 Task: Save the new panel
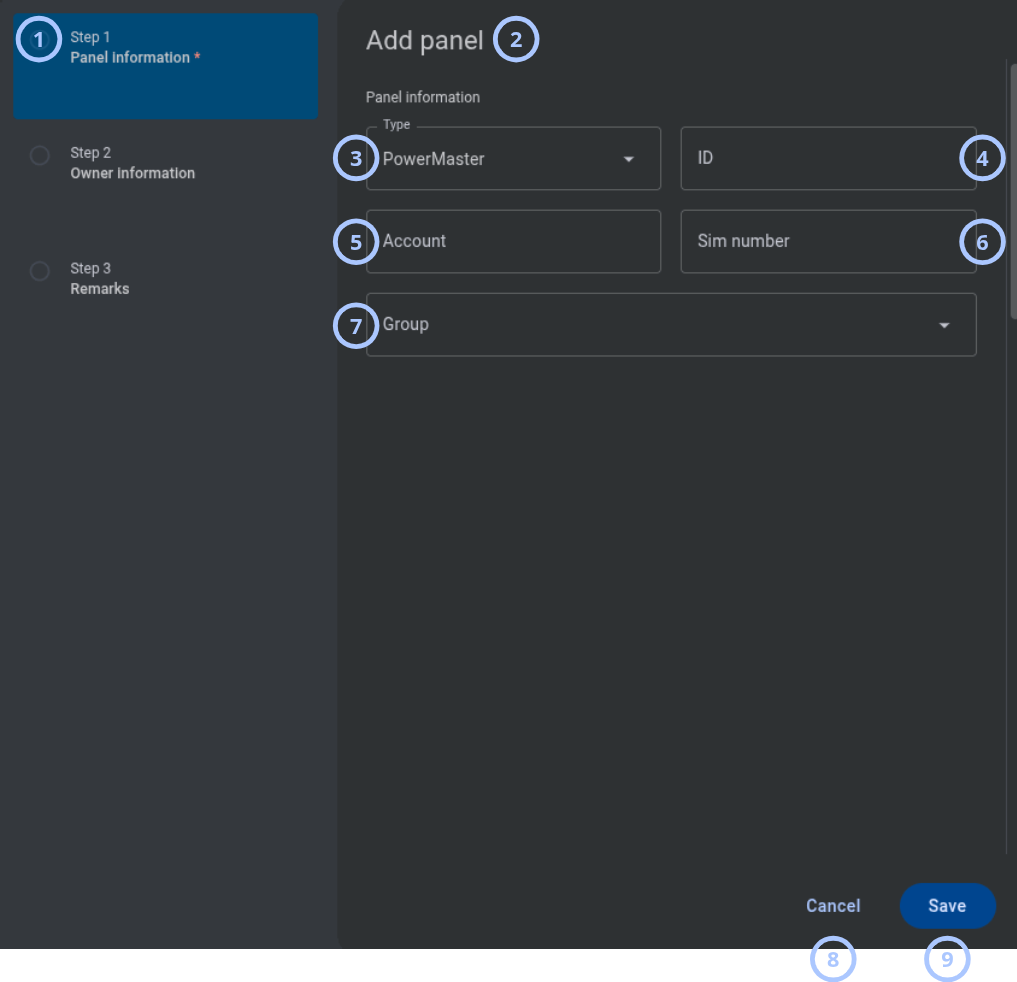[x=947, y=905]
